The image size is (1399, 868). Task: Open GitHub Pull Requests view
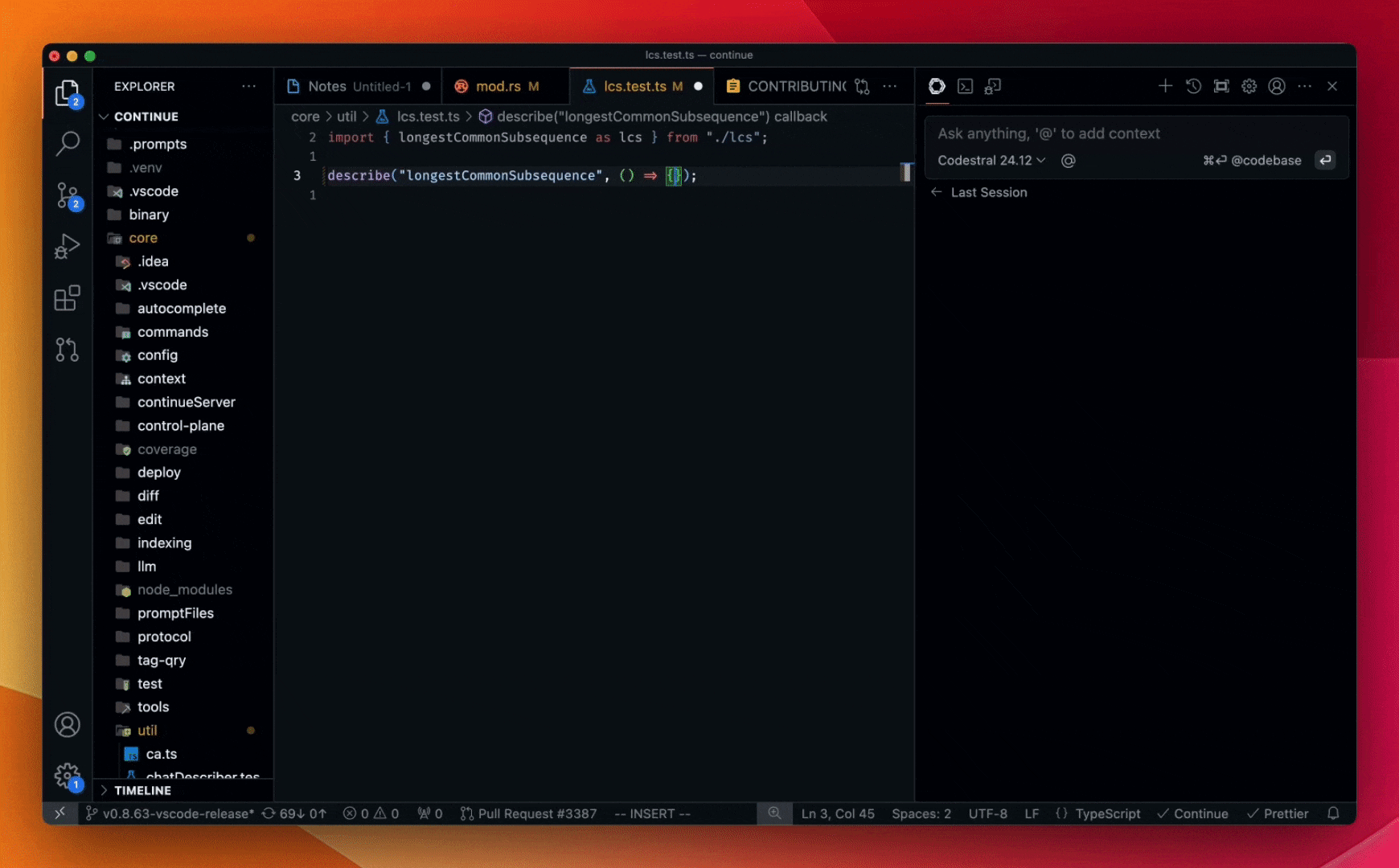point(68,350)
